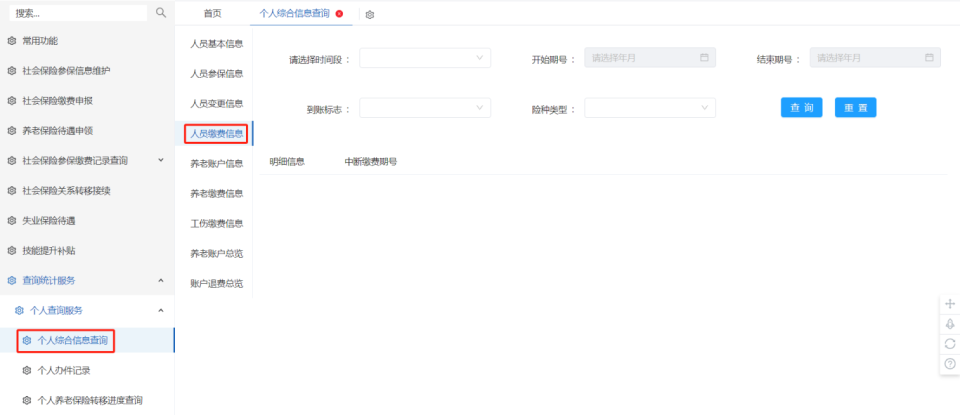This screenshot has height=415, width=960.
Task: Select 人员缴费信息 in side menu
Action: point(217,133)
